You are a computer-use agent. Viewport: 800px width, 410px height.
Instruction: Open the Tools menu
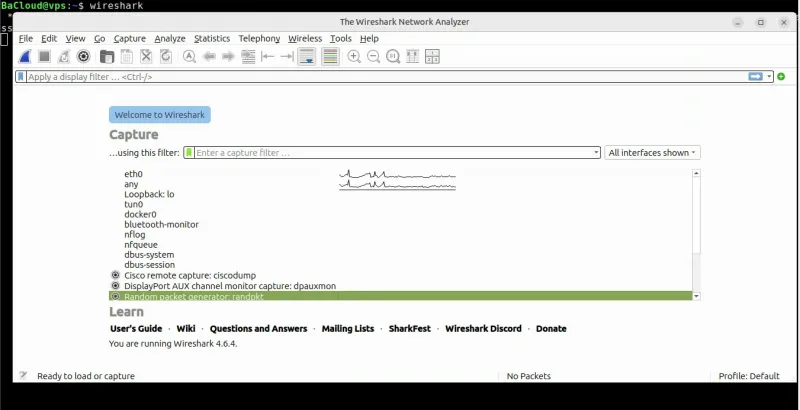pos(340,38)
